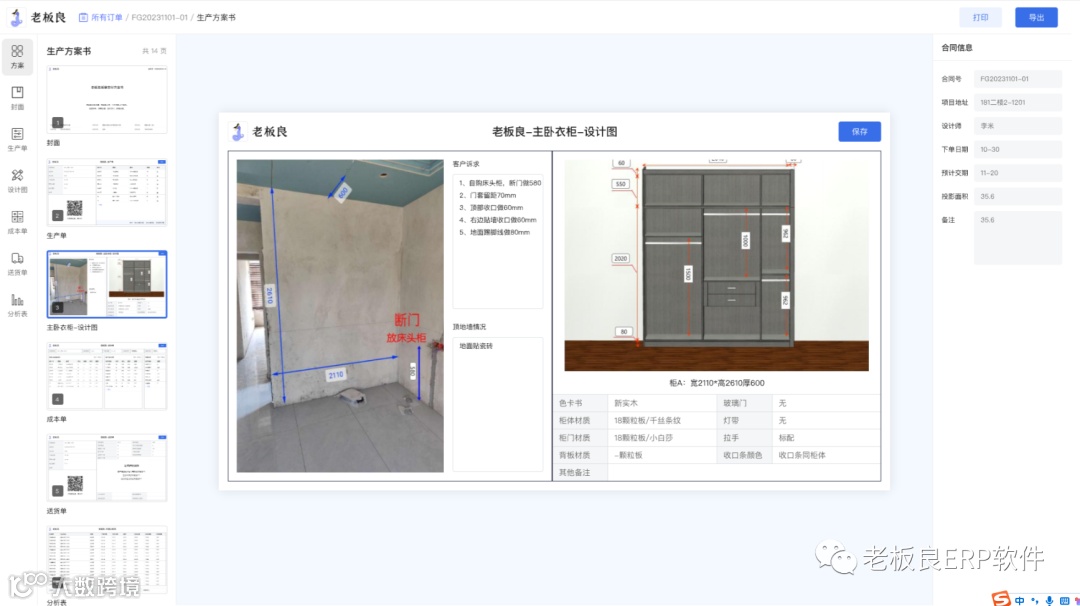This screenshot has width=1080, height=606.
Task: Click the 导出 export button
Action: click(x=1036, y=17)
